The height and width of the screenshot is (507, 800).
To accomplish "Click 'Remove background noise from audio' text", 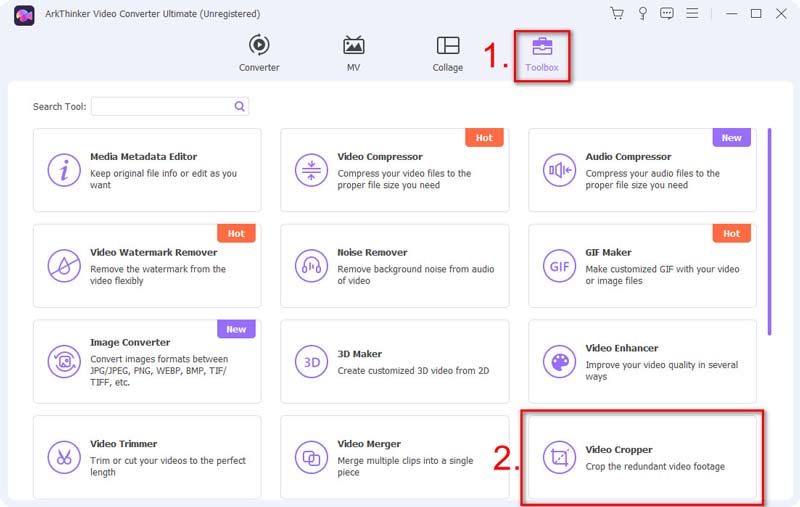I will click(416, 275).
